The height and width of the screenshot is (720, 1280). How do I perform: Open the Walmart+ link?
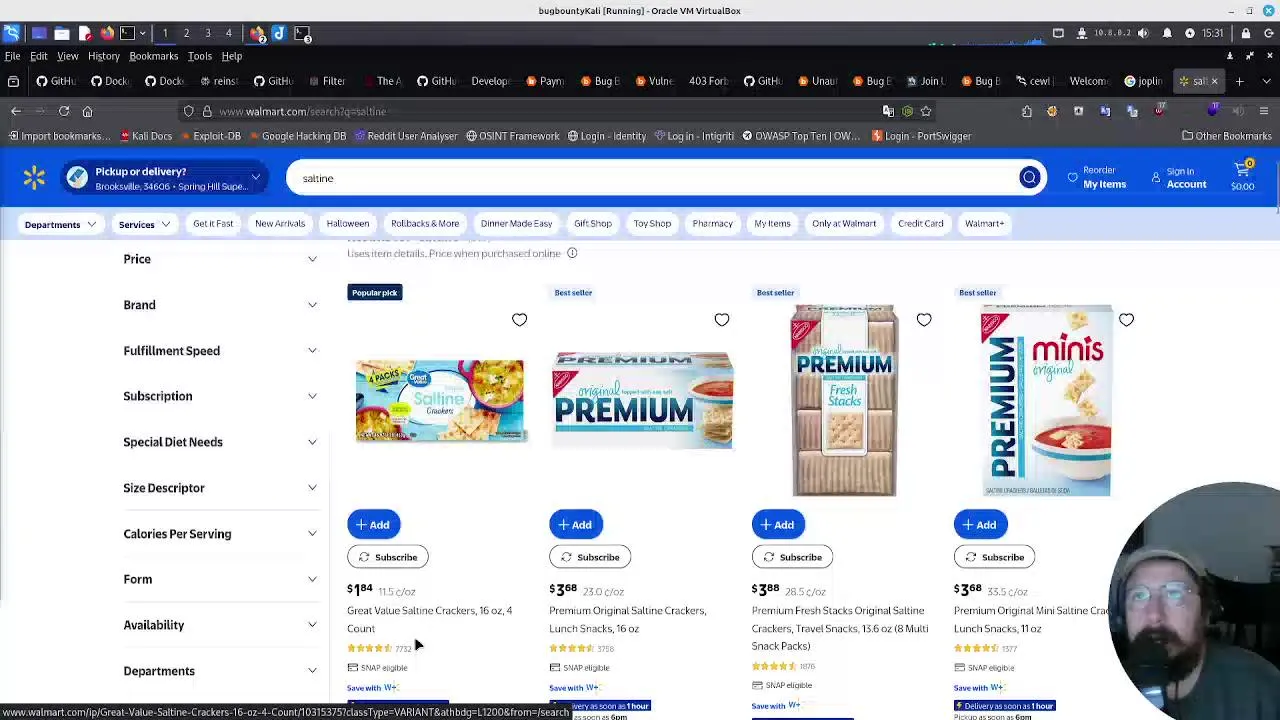pos(985,224)
